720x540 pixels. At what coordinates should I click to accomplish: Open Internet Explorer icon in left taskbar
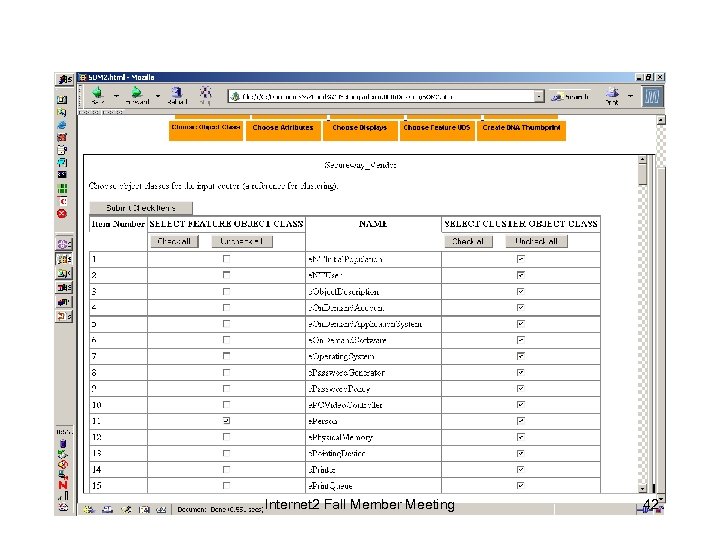(62, 125)
